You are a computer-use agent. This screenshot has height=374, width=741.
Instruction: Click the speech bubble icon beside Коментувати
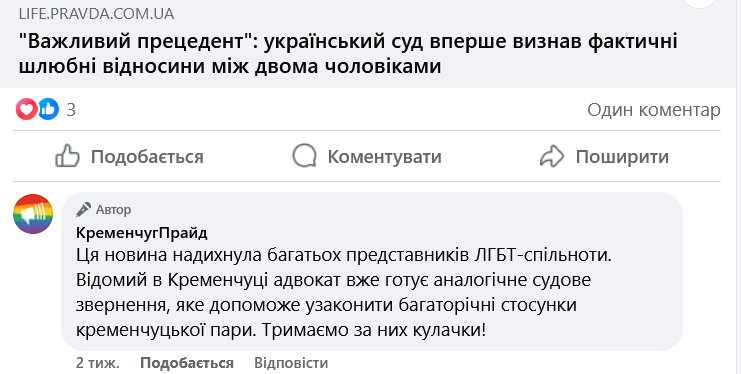pyautogui.click(x=304, y=156)
